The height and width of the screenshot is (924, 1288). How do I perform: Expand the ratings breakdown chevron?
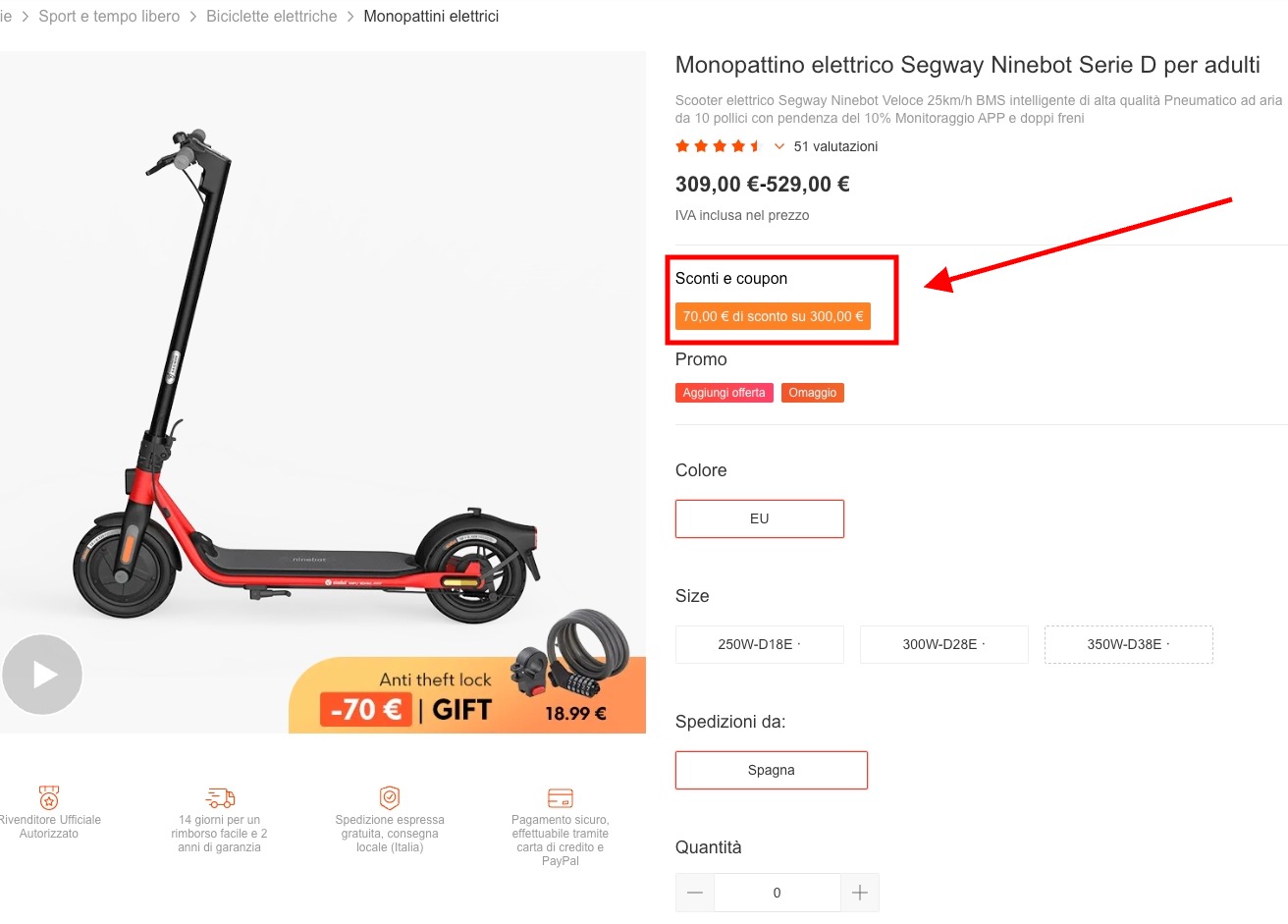point(779,146)
